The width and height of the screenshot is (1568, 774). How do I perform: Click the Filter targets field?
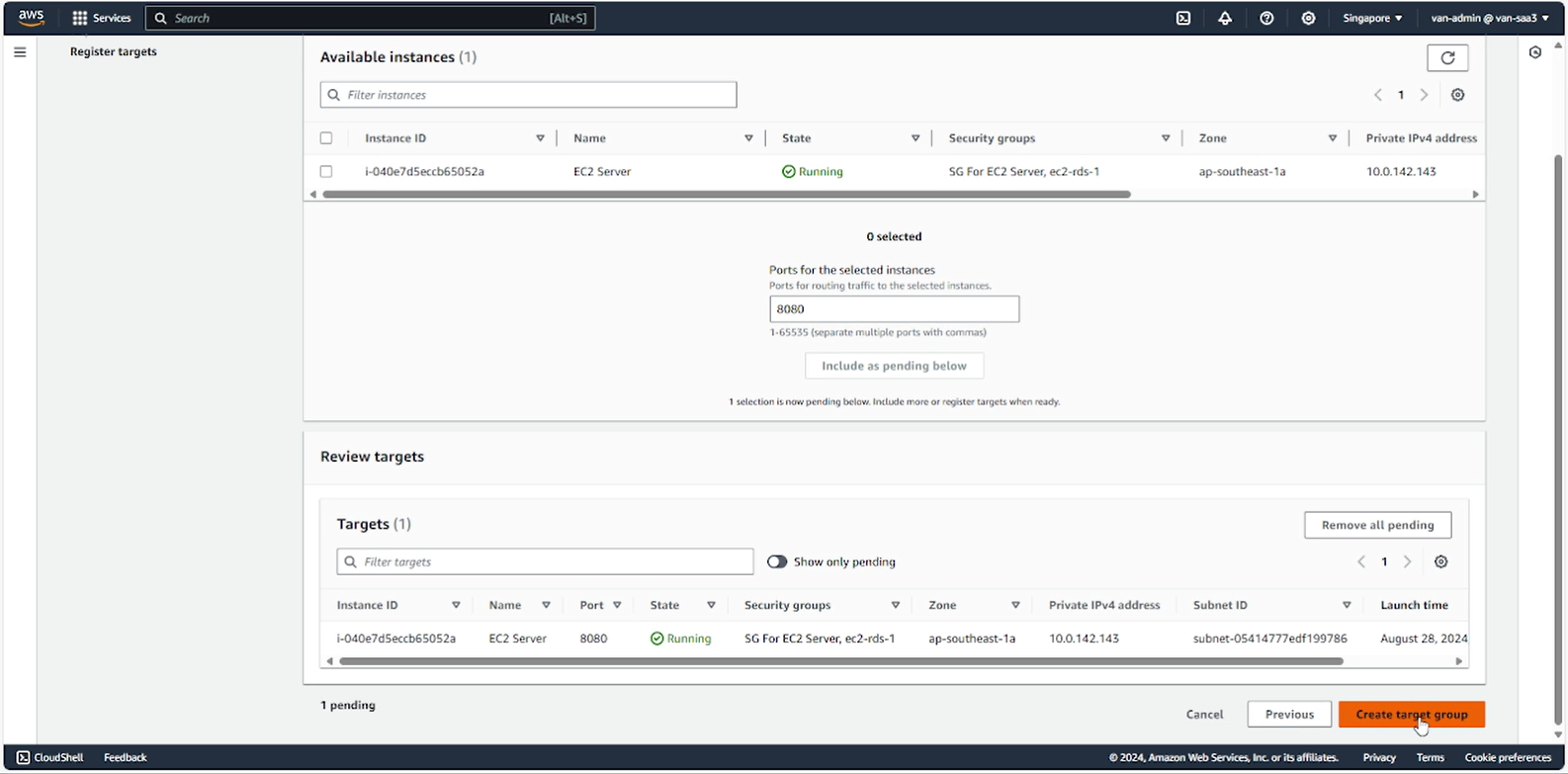click(x=545, y=561)
